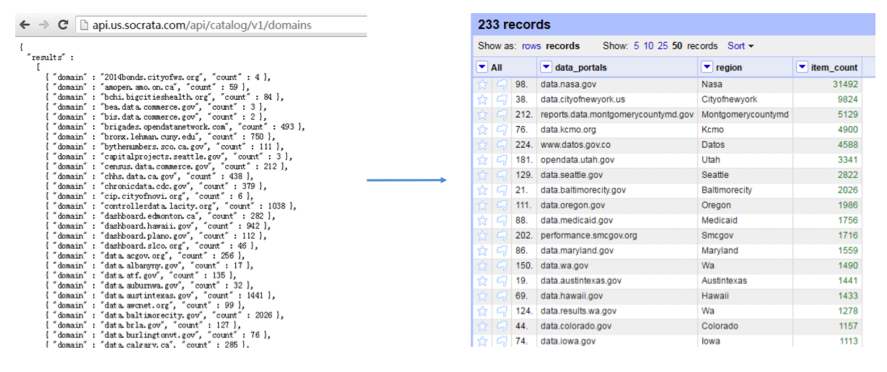
Task: Flag the data.nasa.gov row
Action: click(x=501, y=84)
